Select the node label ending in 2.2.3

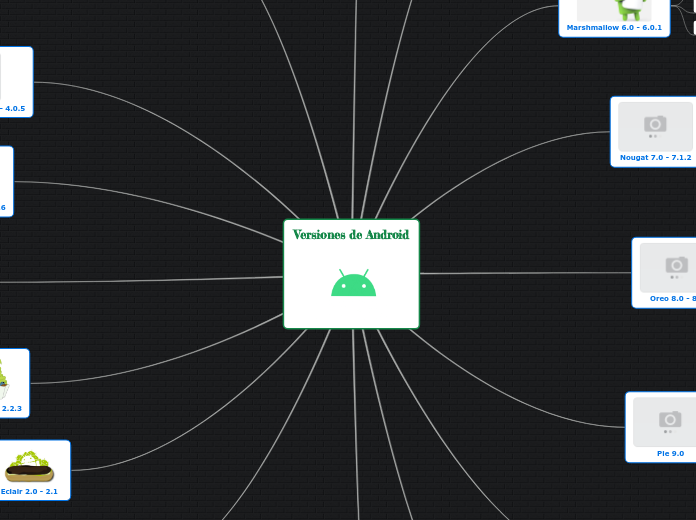click(12, 409)
